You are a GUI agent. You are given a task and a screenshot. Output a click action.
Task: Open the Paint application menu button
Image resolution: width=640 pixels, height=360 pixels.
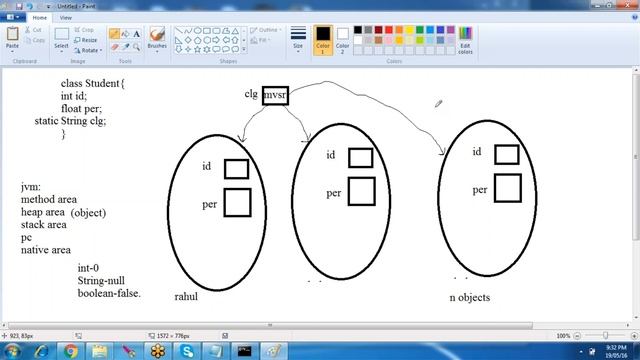pos(12,17)
